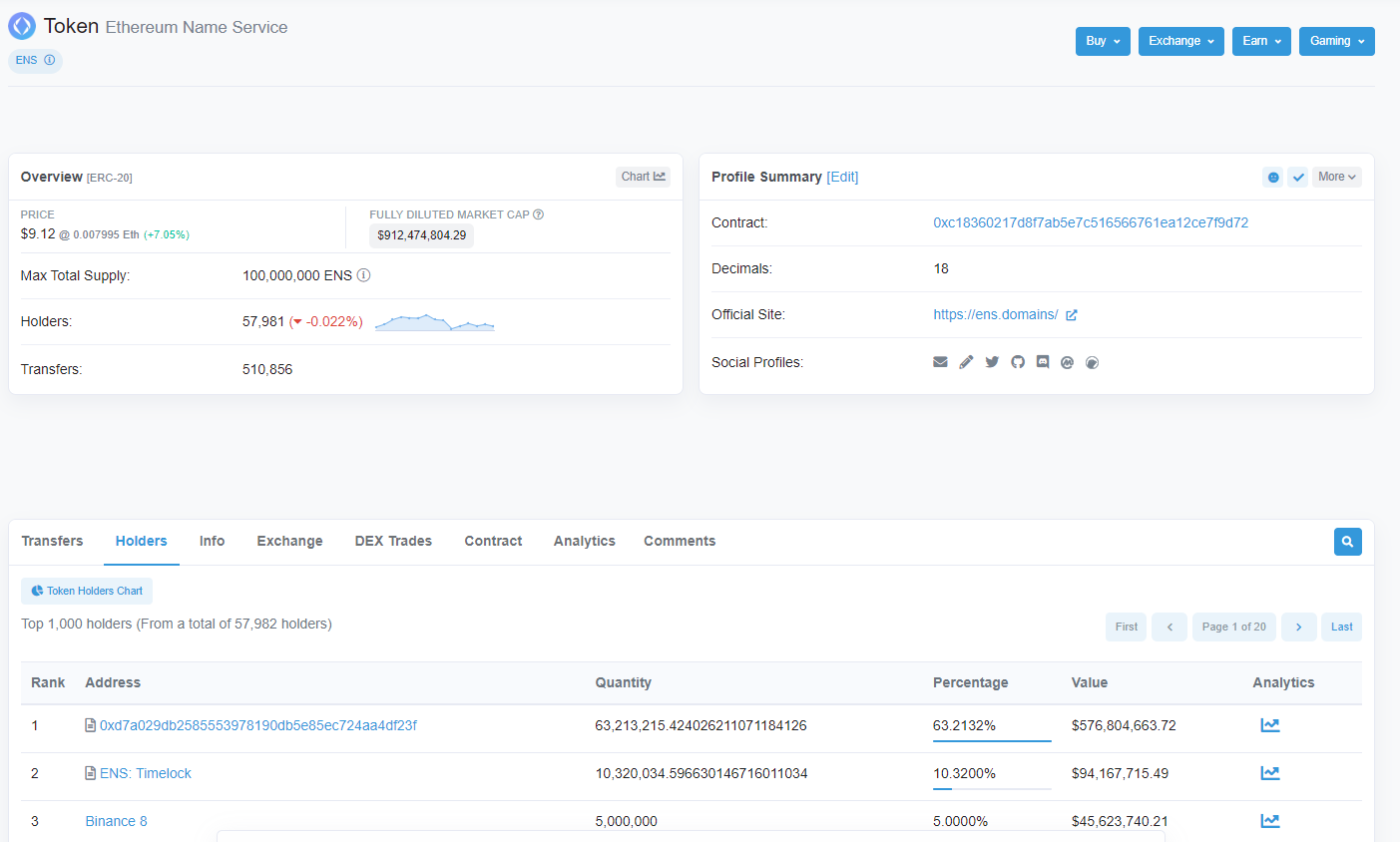Open the Analytics tab
The height and width of the screenshot is (842, 1400).
coord(585,541)
